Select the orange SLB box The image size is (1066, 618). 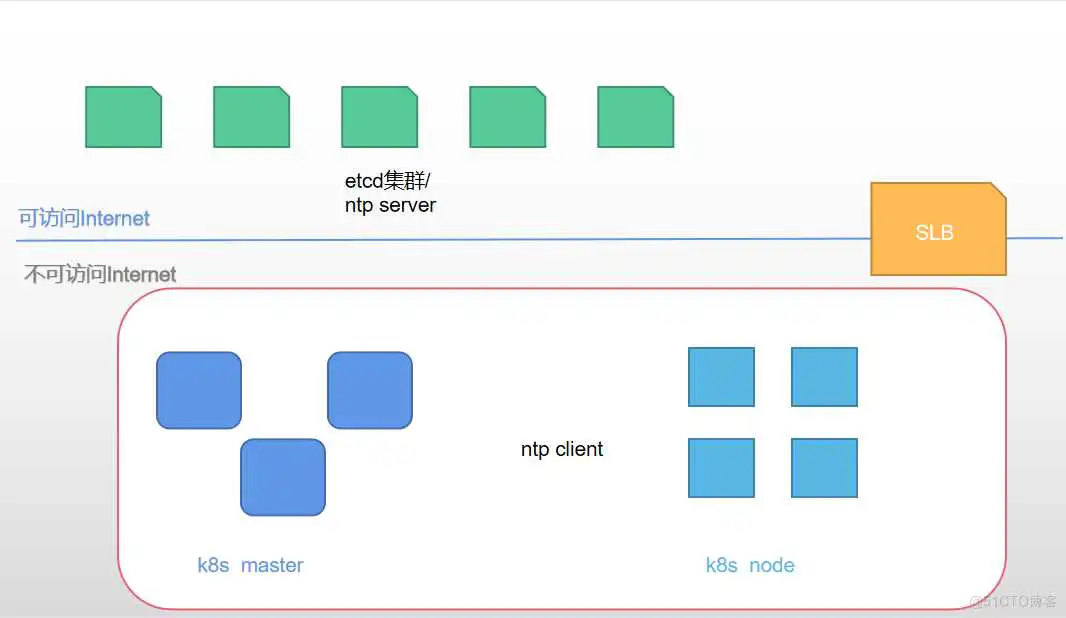coord(937,229)
